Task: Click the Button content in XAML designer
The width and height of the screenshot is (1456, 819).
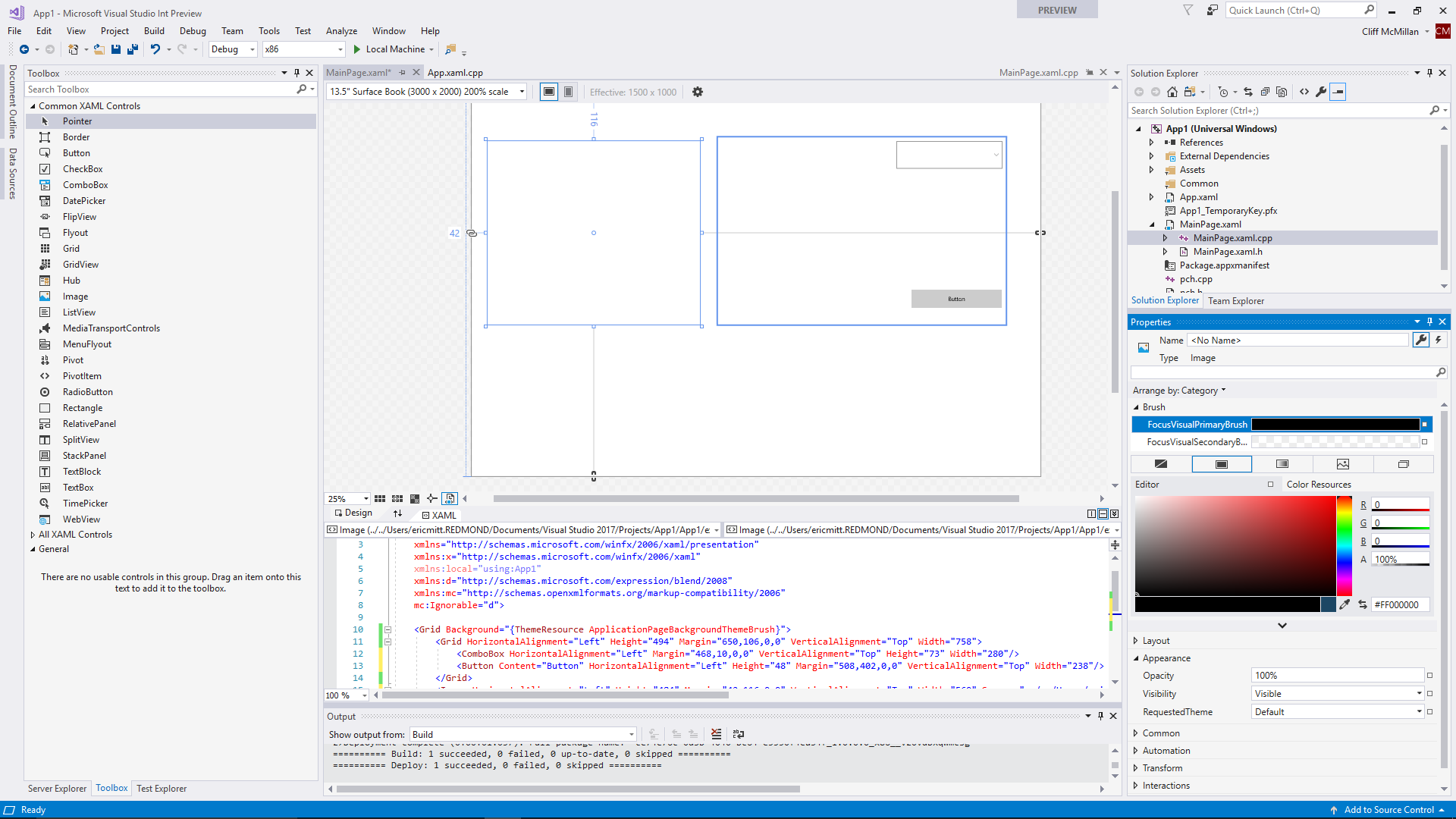Action: click(956, 298)
